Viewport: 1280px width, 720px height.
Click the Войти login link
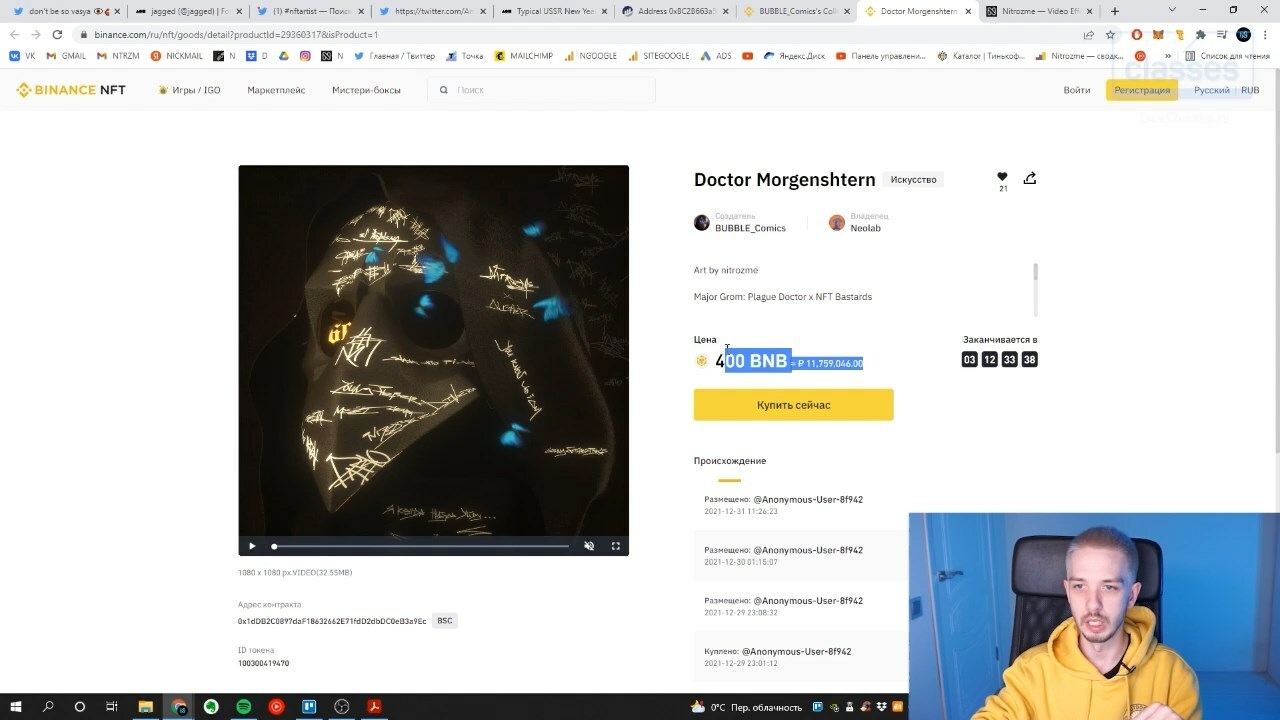tap(1077, 90)
